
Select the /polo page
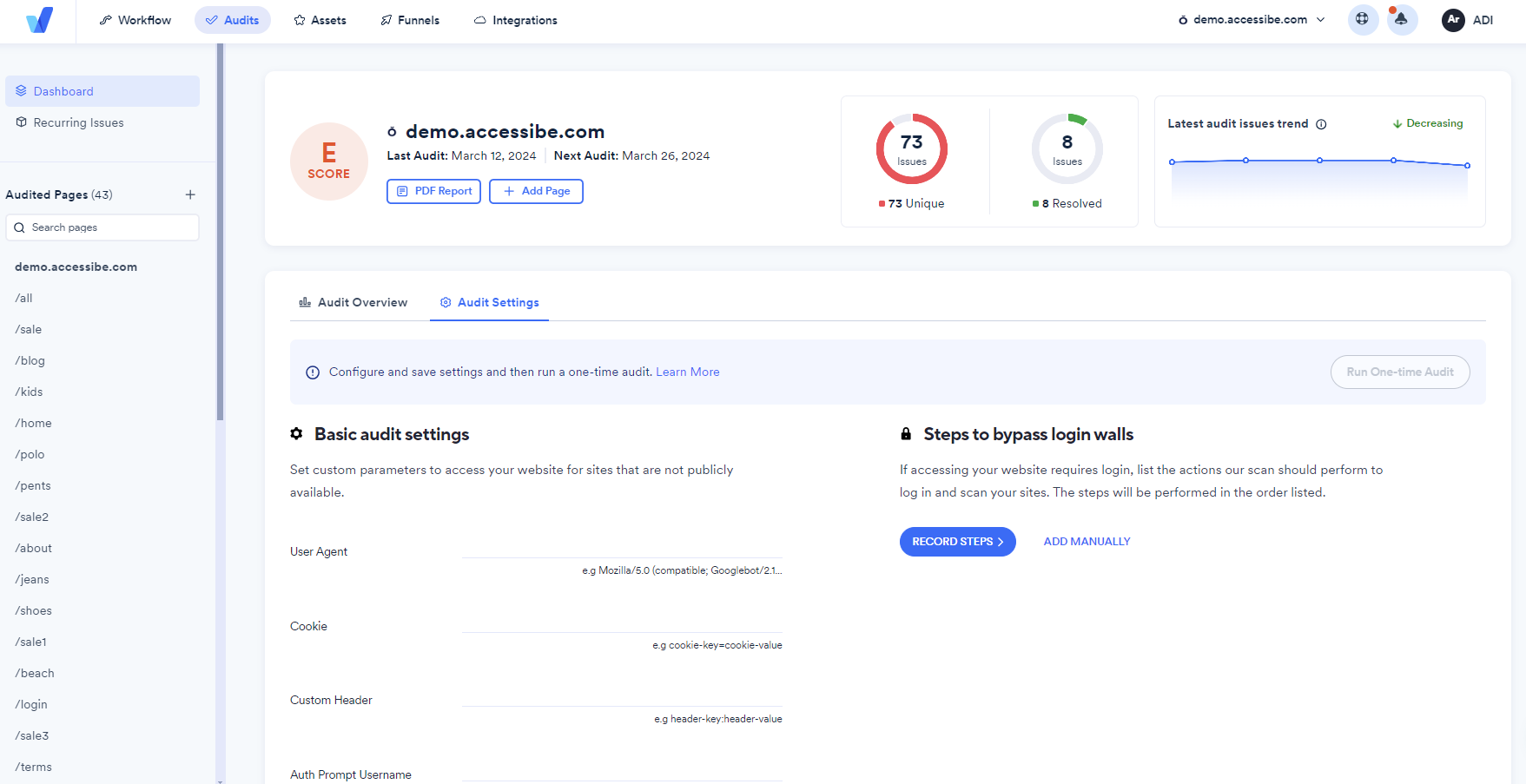(30, 454)
